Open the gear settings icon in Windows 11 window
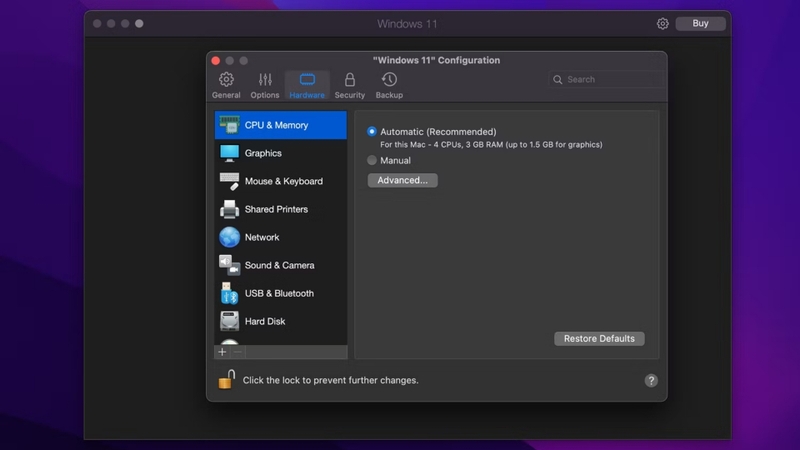800x450 pixels. pos(662,23)
